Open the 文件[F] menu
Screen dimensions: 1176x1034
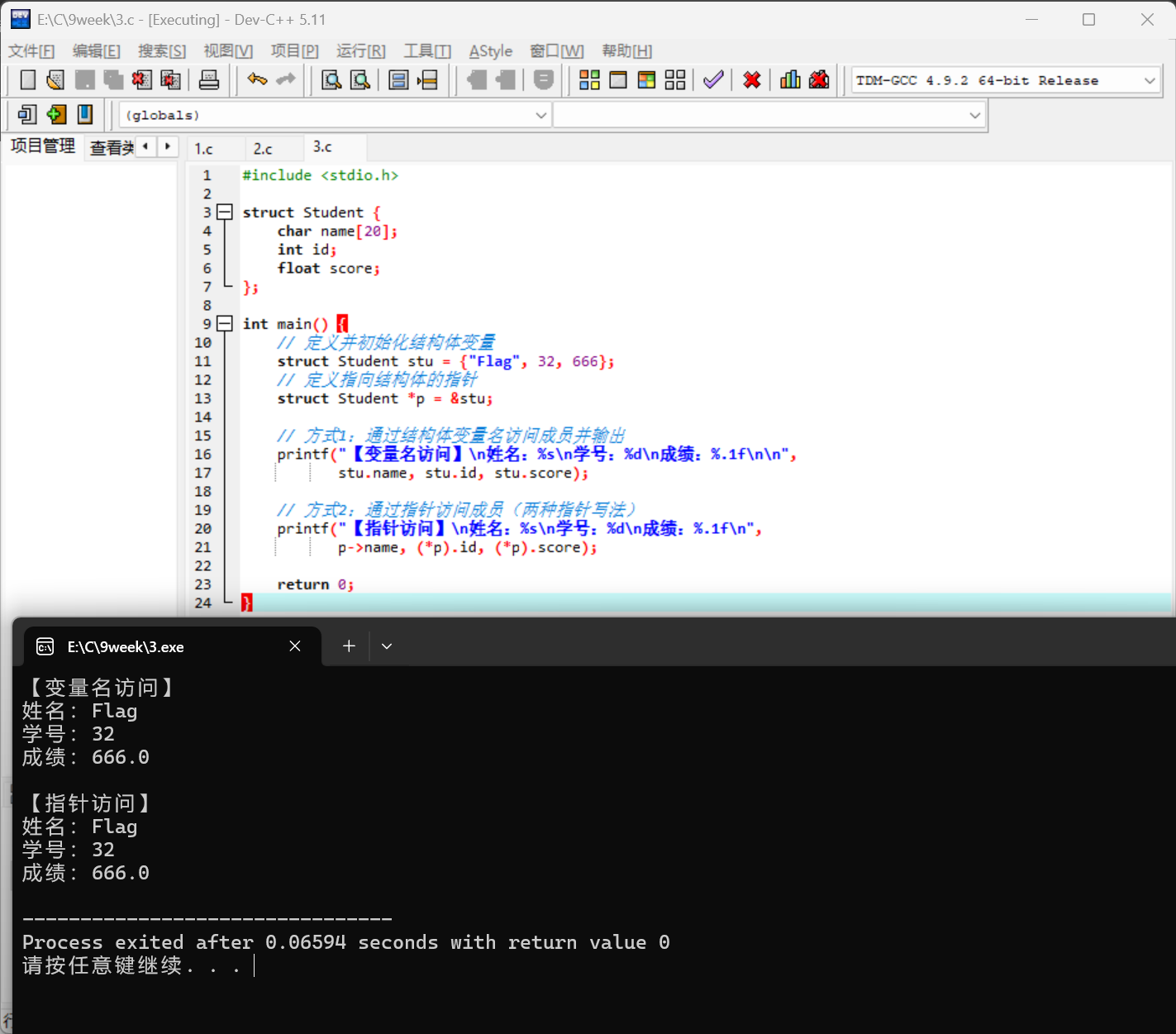pyautogui.click(x=31, y=51)
